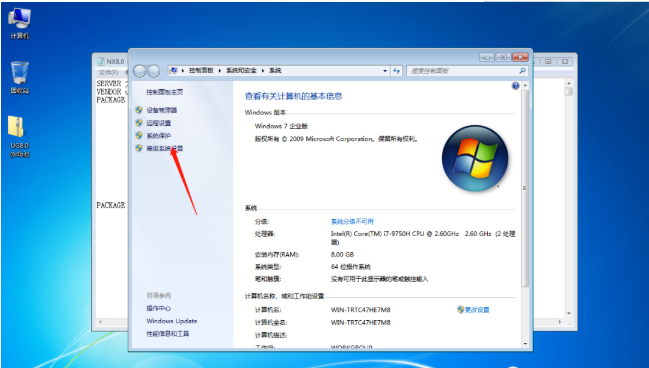Screen dimensions: 649x368
Task: Expand arrow after 控制面板 breadcrumb
Action: [220, 71]
